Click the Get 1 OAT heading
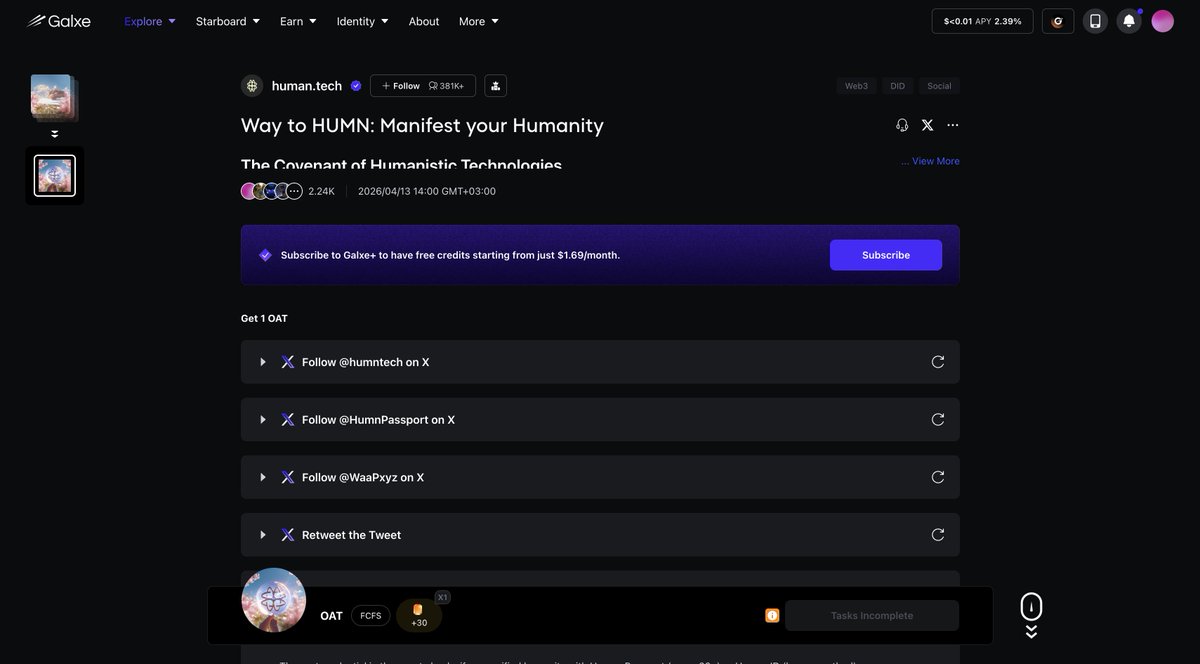Viewport: 1200px width, 664px height. (x=264, y=318)
